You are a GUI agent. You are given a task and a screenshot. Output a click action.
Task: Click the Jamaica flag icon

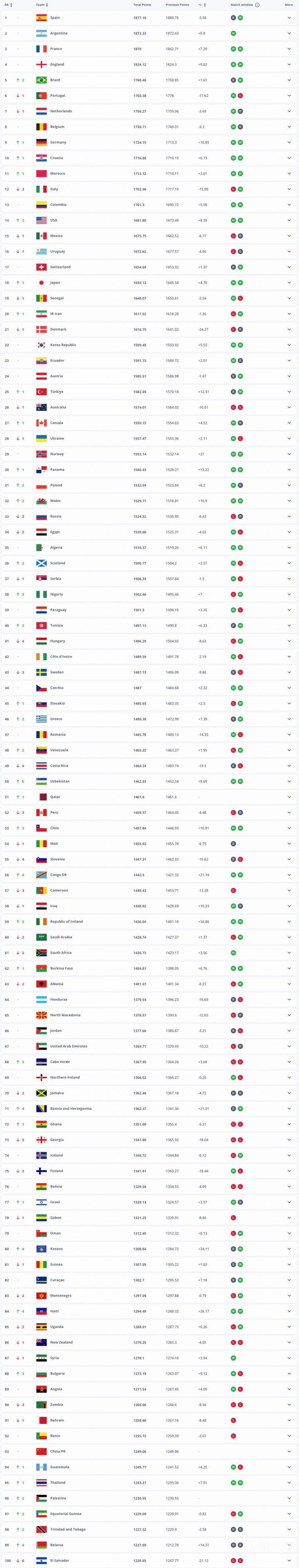pos(42,1093)
